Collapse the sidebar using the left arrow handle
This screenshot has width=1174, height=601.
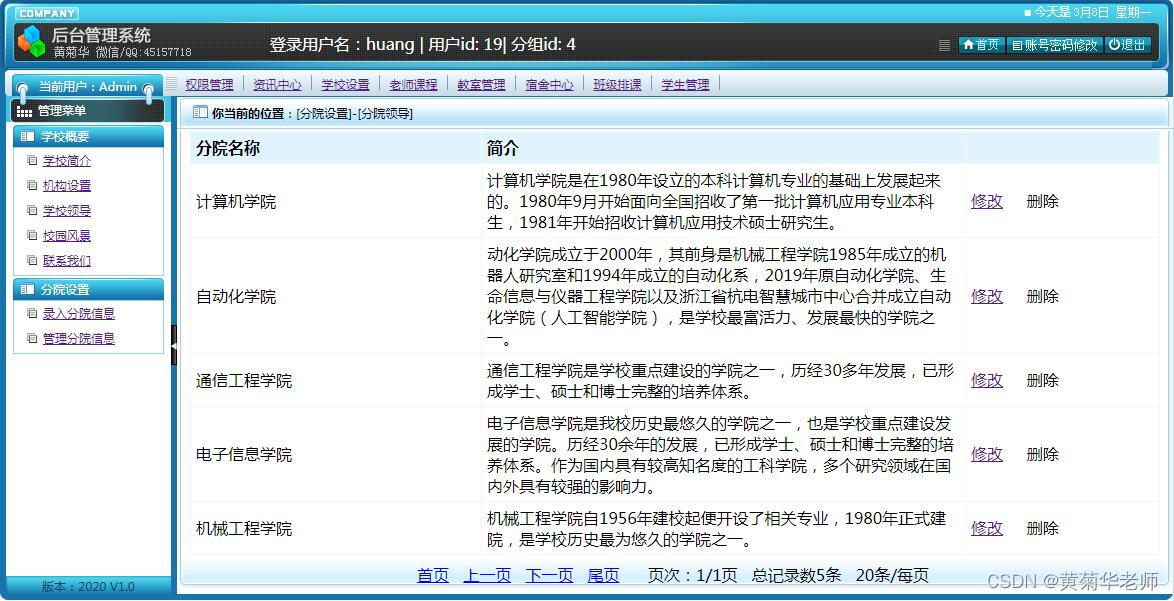[176, 345]
